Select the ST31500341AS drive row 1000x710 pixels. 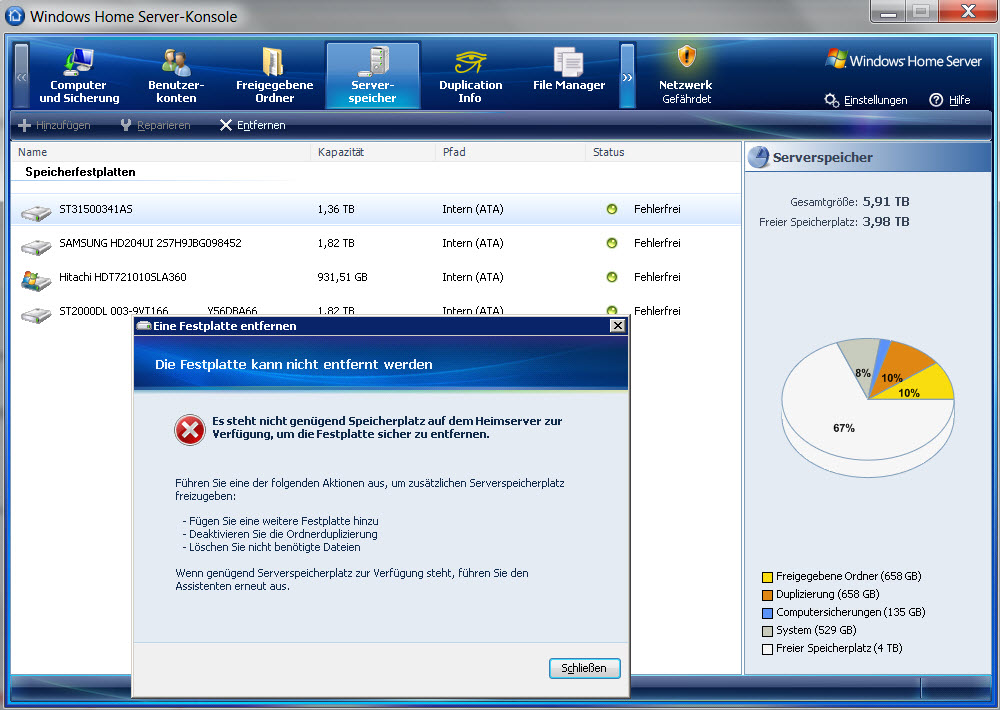point(376,209)
